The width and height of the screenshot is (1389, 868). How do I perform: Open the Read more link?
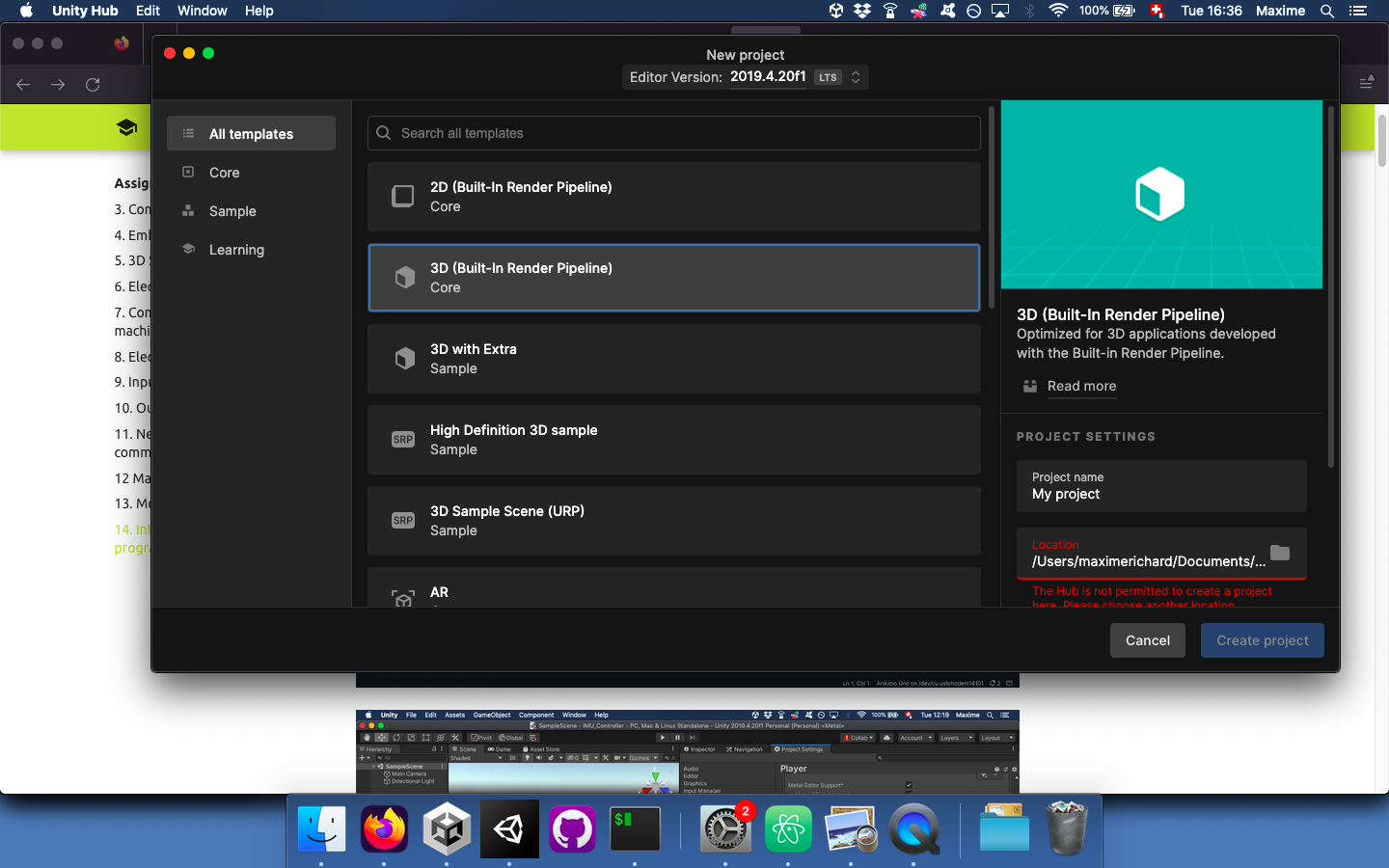pyautogui.click(x=1081, y=386)
